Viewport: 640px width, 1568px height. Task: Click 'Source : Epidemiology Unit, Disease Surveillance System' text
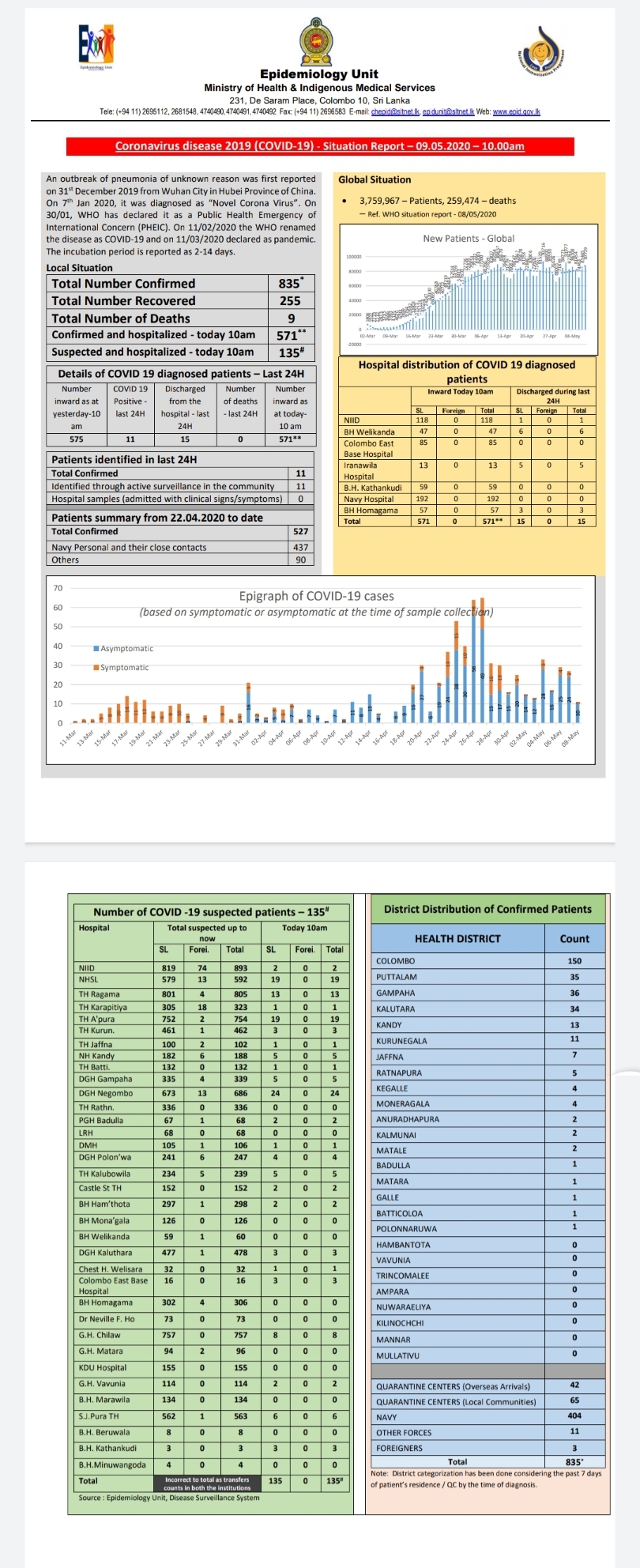168,1498
